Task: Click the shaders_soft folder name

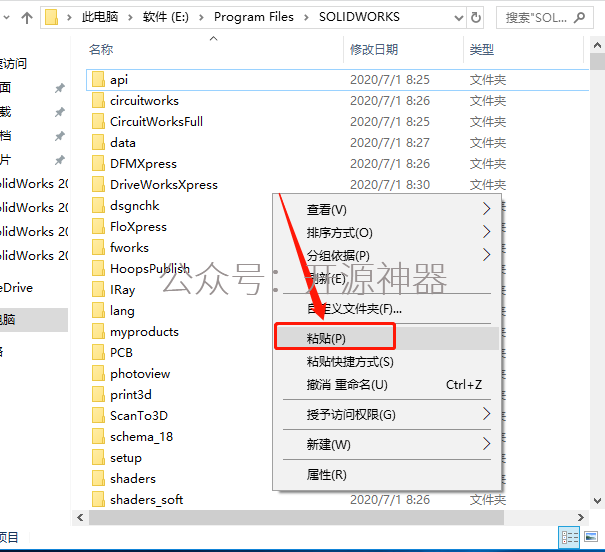Action: coord(146,500)
